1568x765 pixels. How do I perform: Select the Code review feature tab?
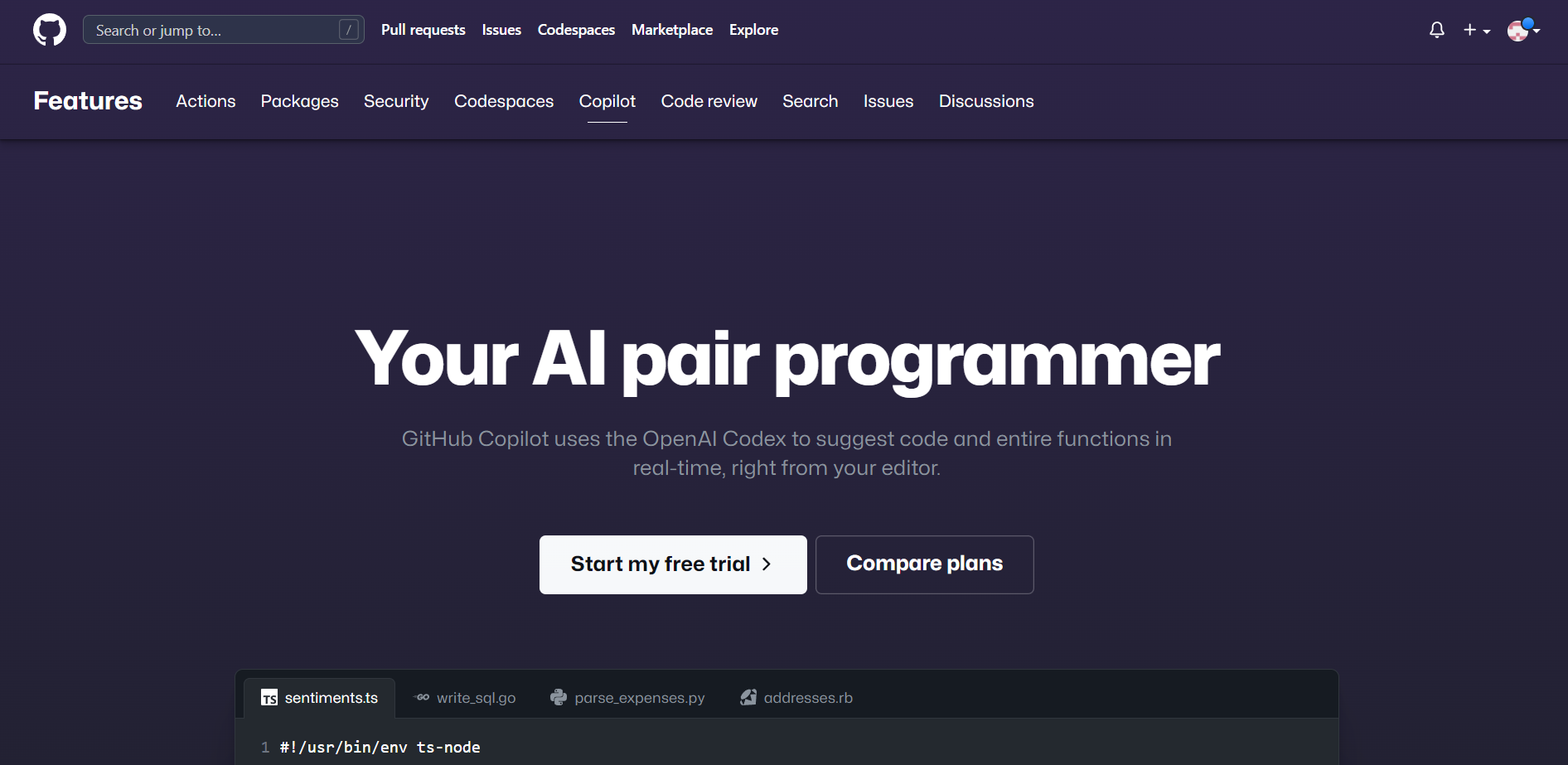point(709,101)
